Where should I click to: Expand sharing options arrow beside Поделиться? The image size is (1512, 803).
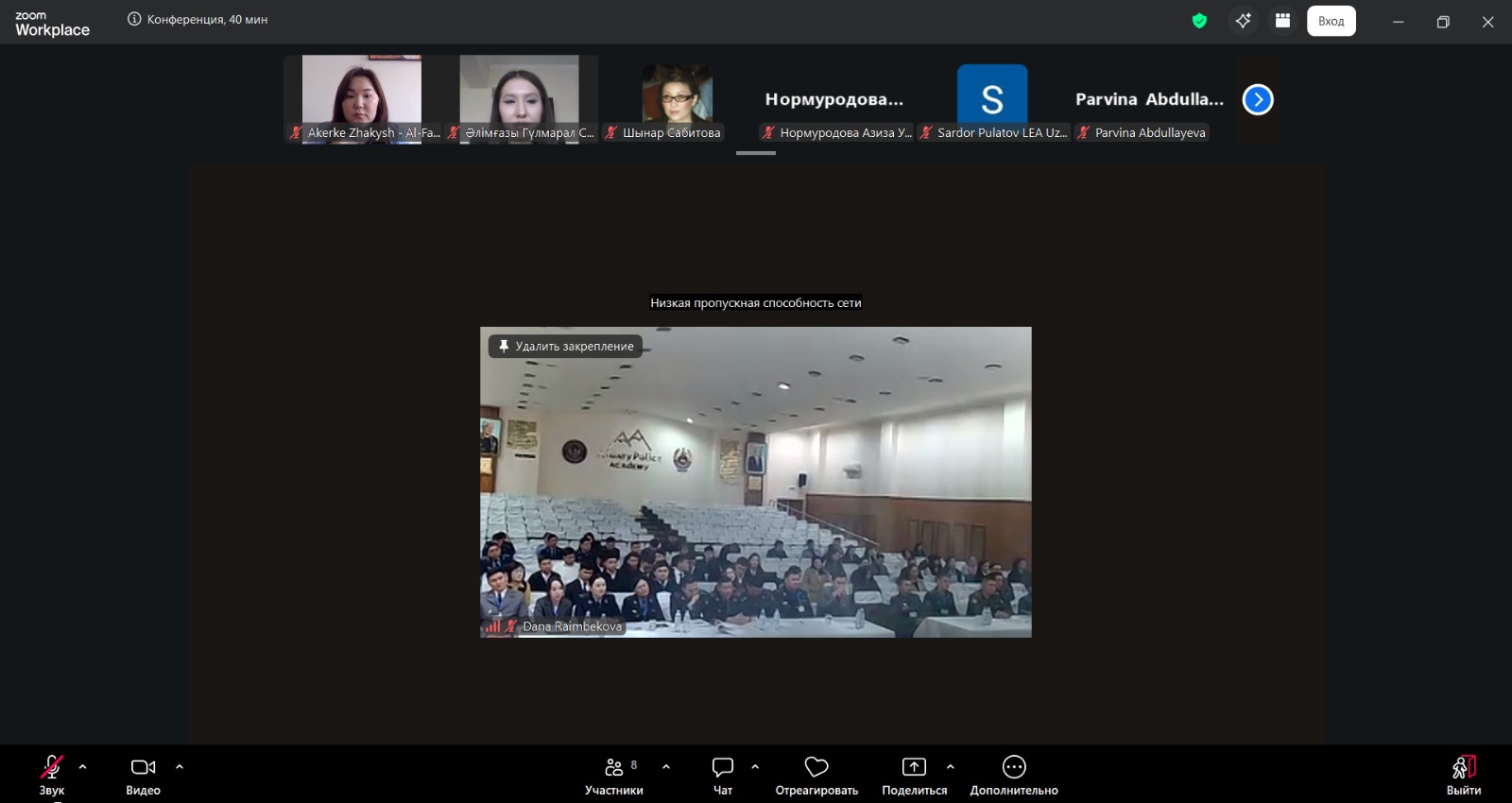pos(951,767)
